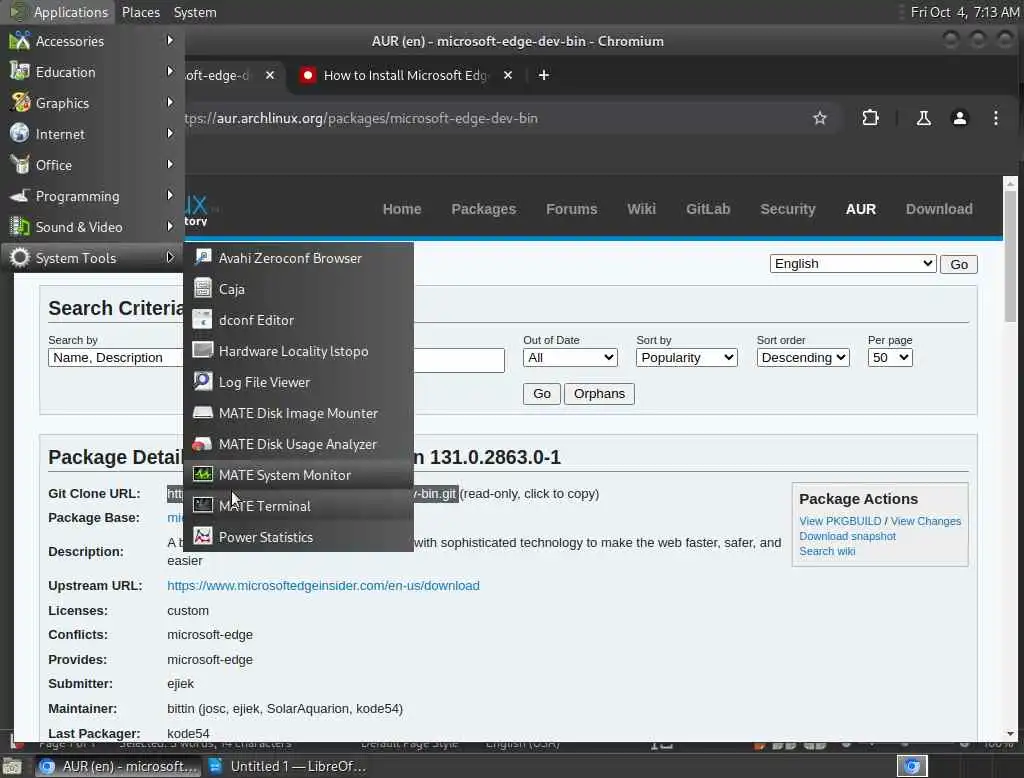1024x778 pixels.
Task: Click the search Go button
Action: pos(541,394)
